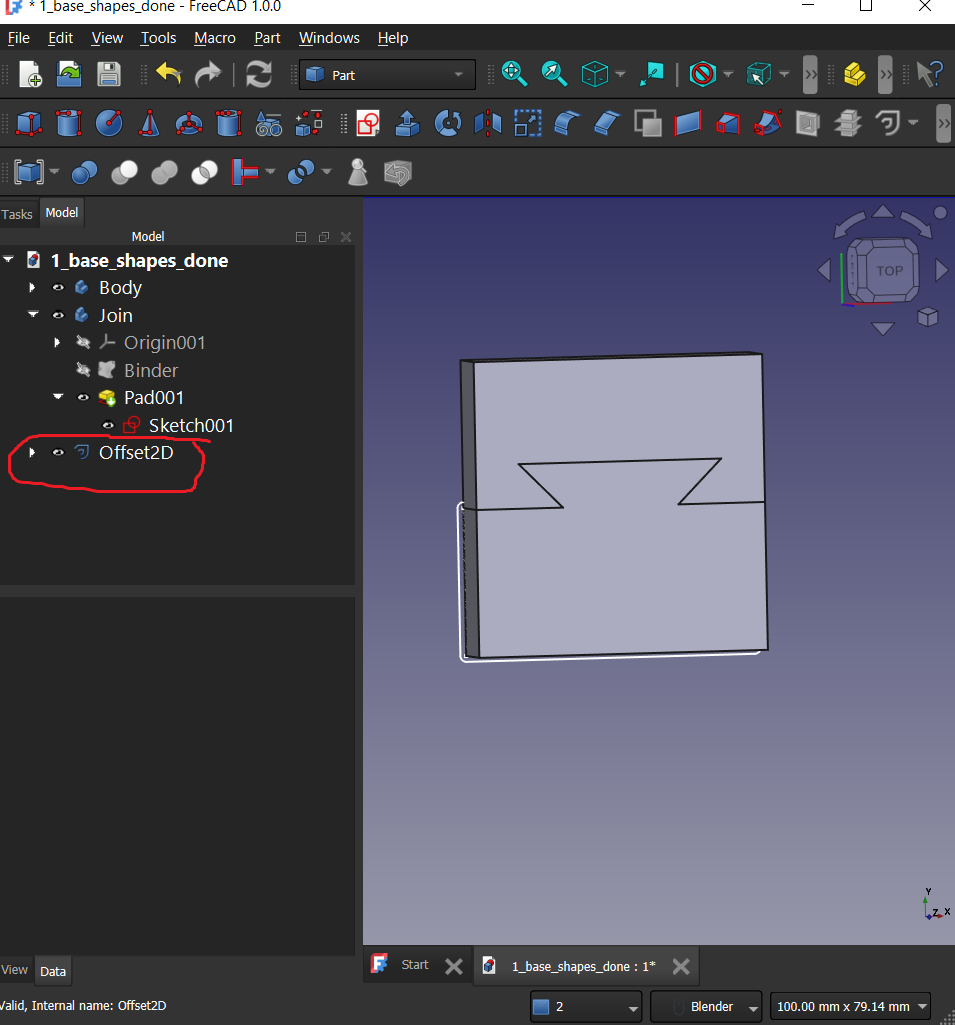Collapse the 1_base_shapes_done document root

(8, 260)
